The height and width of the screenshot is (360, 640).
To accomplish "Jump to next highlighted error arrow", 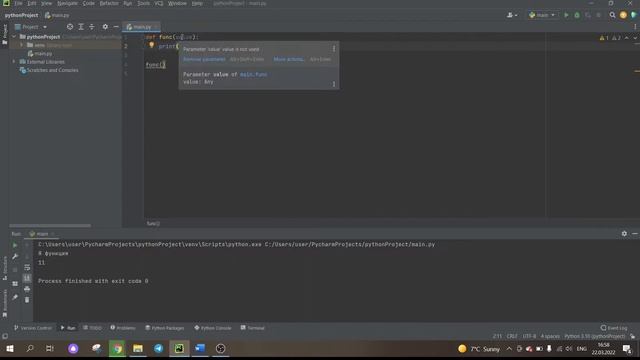I will (635, 38).
